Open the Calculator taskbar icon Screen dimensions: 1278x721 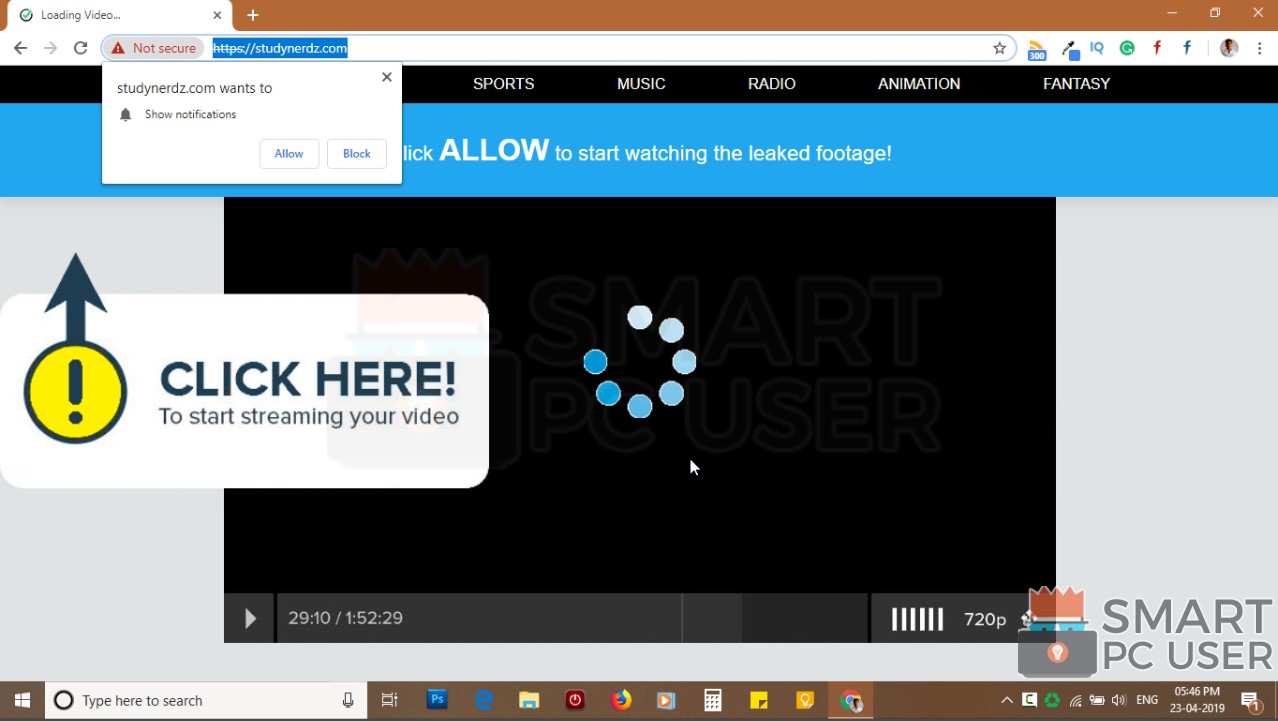(712, 700)
